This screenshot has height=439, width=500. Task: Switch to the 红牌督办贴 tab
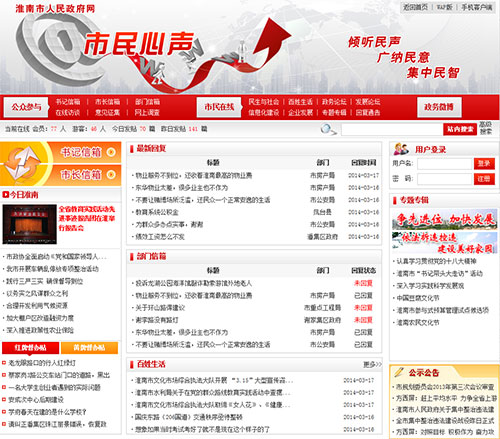pos(30,348)
